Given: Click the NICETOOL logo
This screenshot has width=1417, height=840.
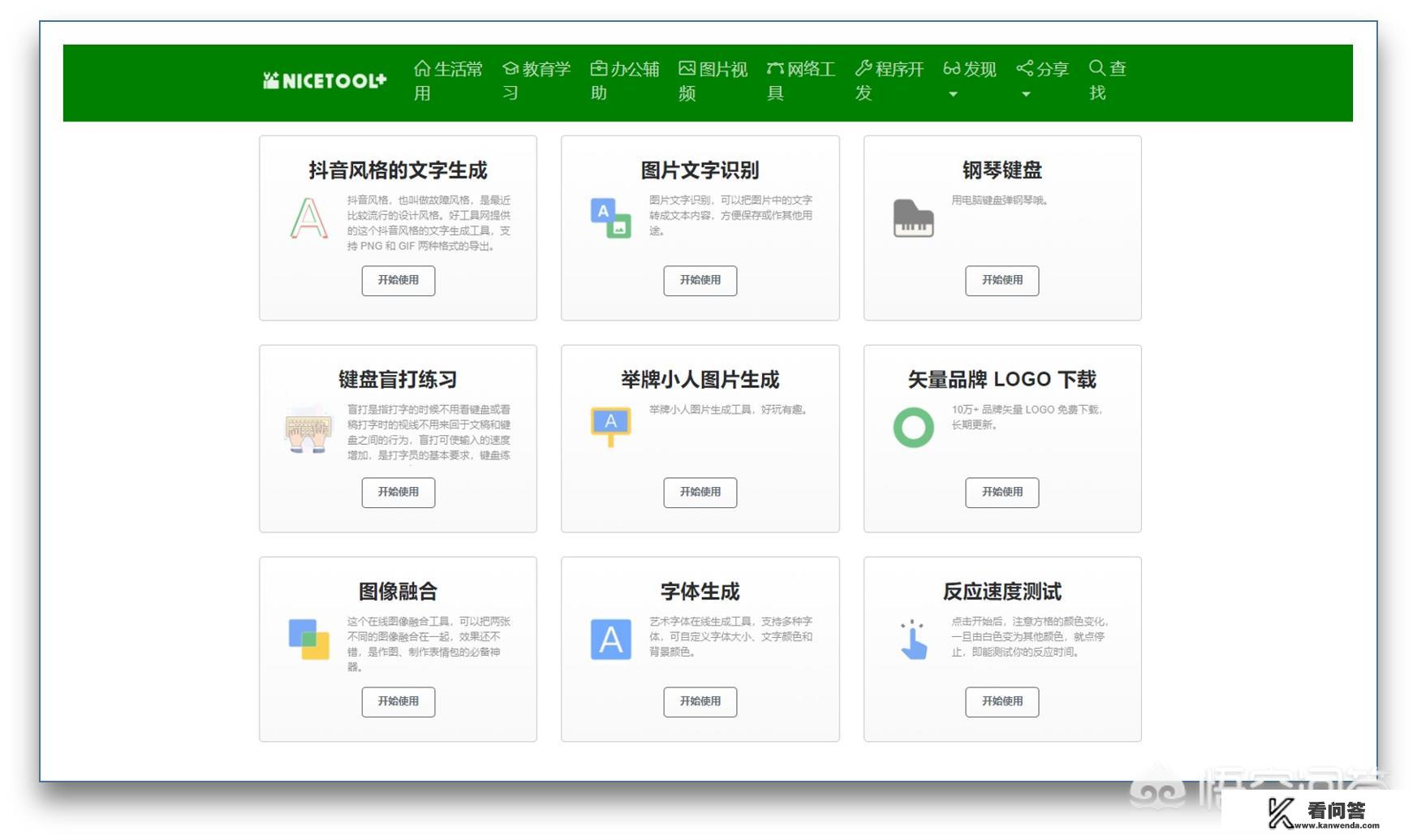Looking at the screenshot, I should tap(325, 80).
